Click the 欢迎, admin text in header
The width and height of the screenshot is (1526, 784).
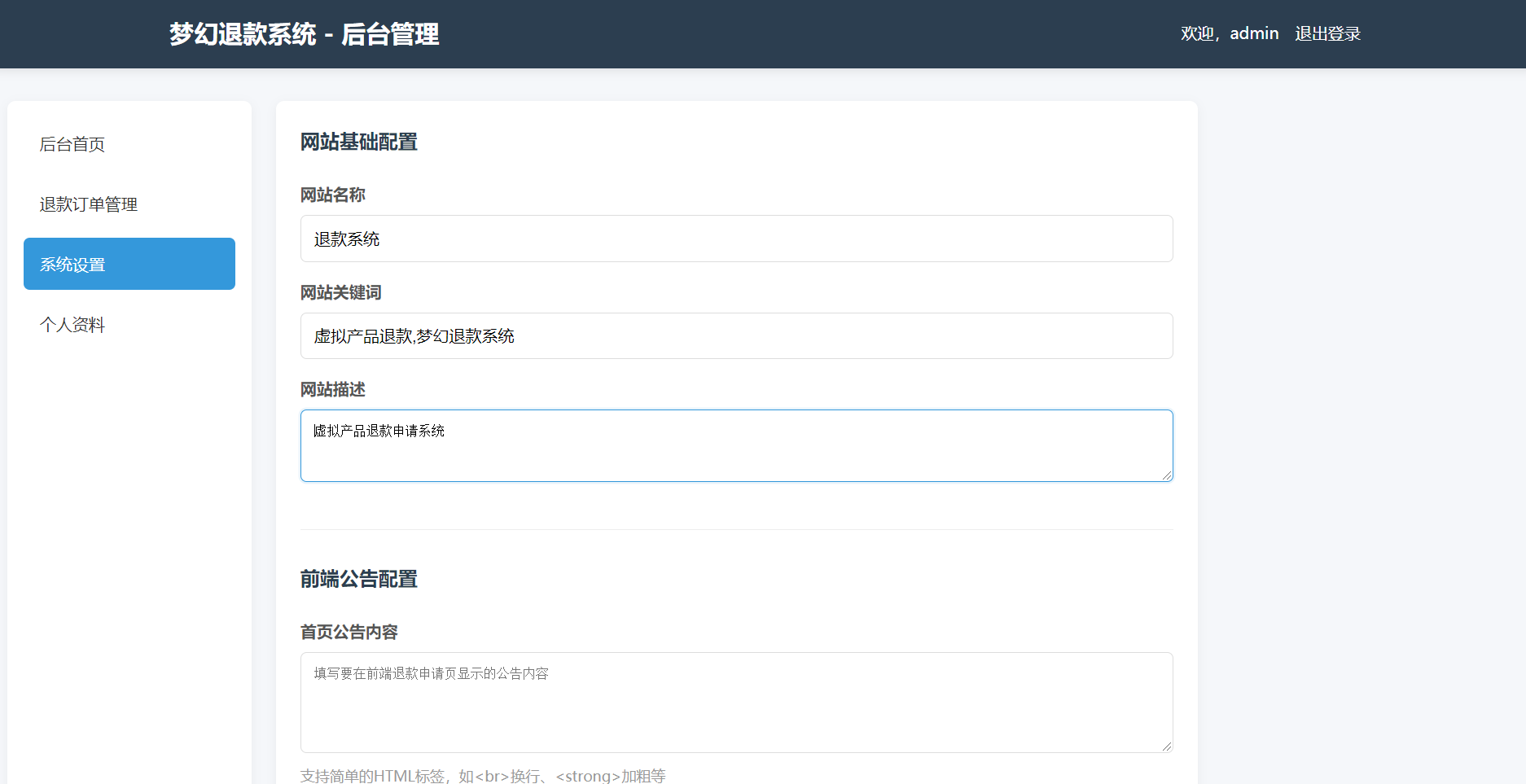click(x=1229, y=33)
